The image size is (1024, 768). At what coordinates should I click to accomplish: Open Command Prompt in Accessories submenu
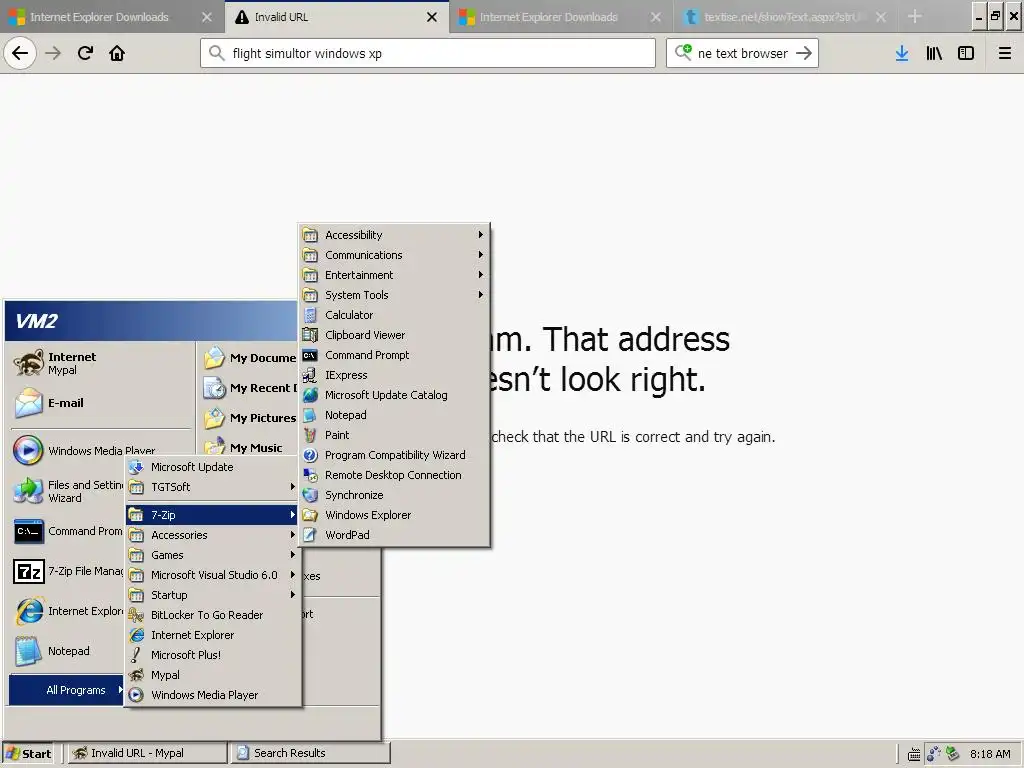click(394, 355)
